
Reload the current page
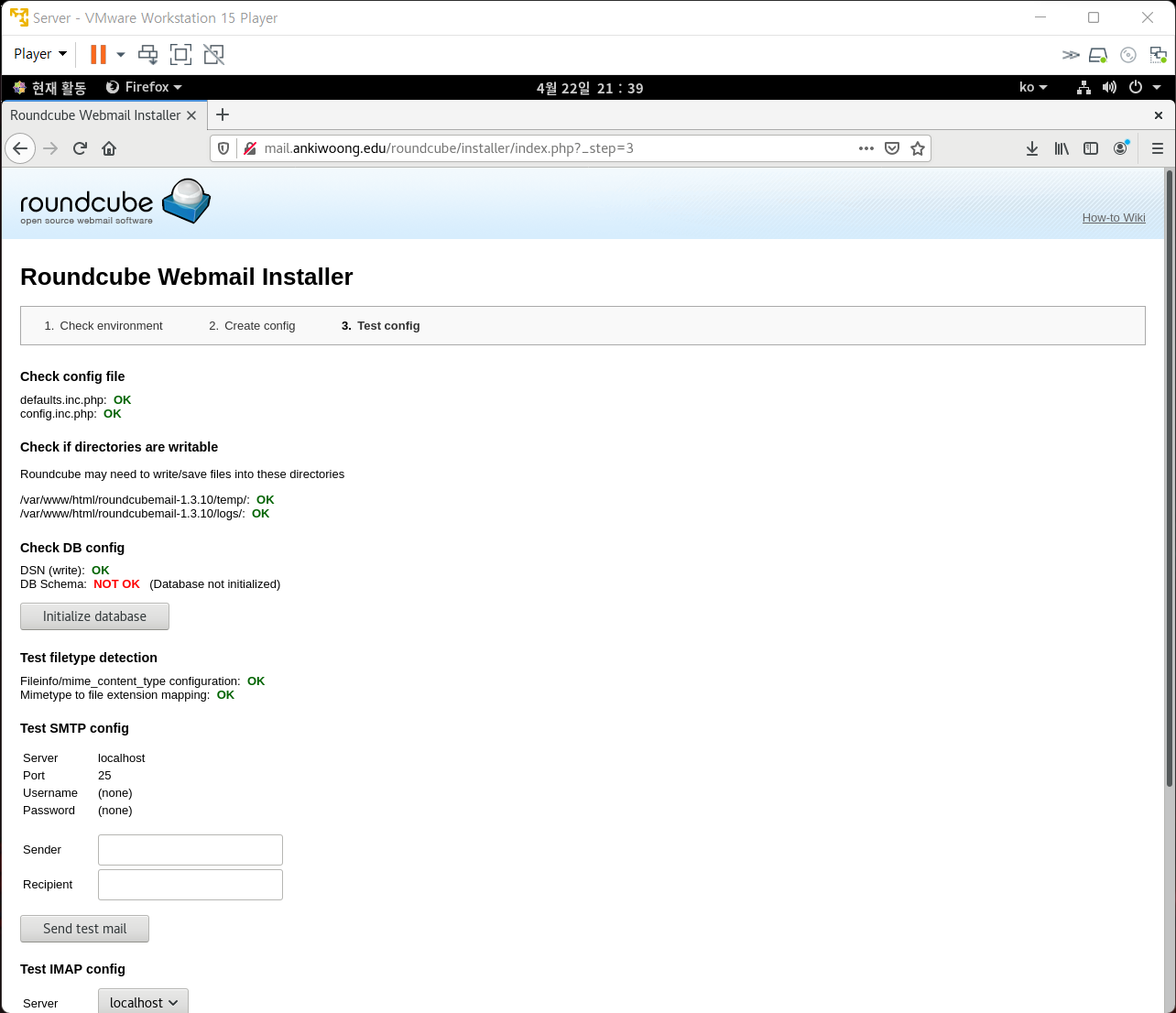[x=80, y=148]
